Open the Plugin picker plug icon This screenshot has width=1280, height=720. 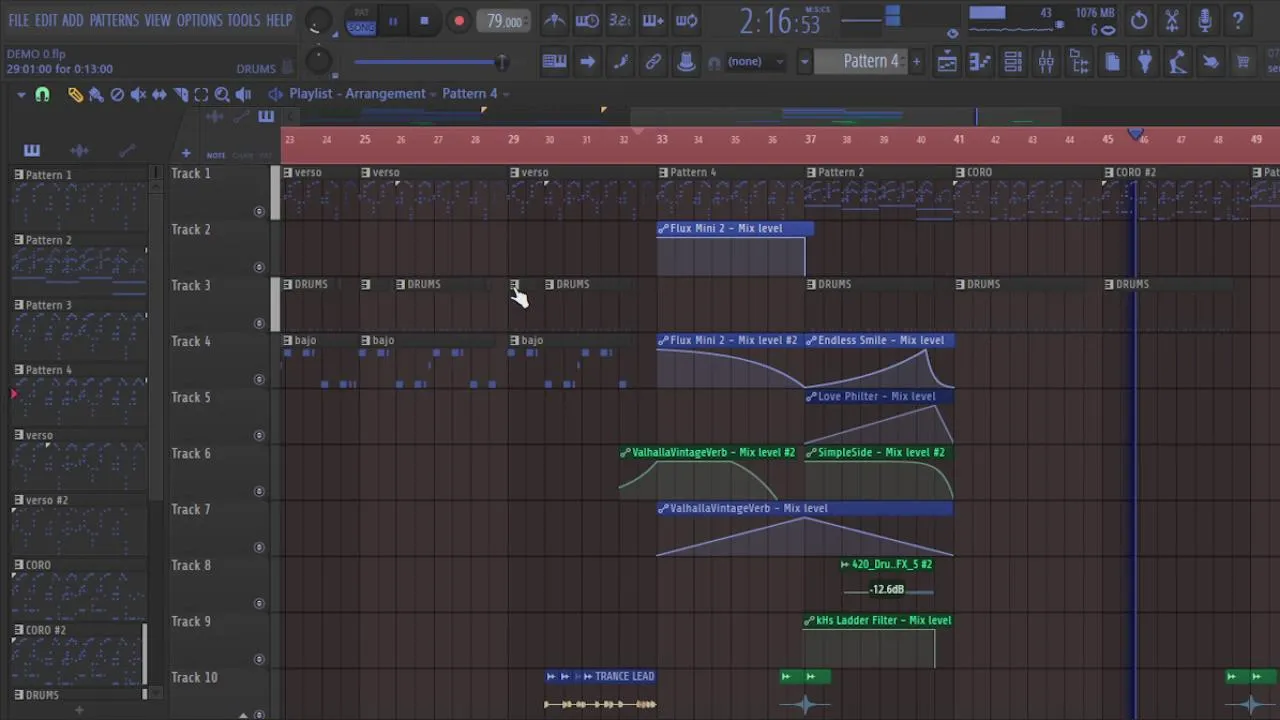click(x=1145, y=62)
